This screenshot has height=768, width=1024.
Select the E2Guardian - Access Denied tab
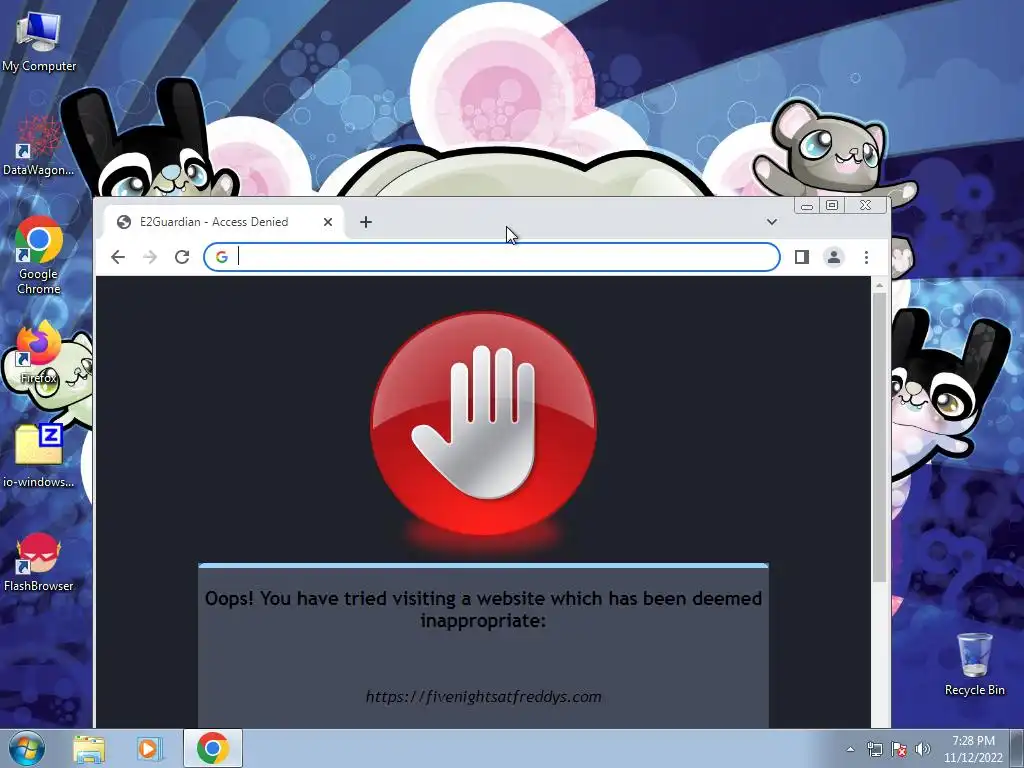tap(222, 222)
